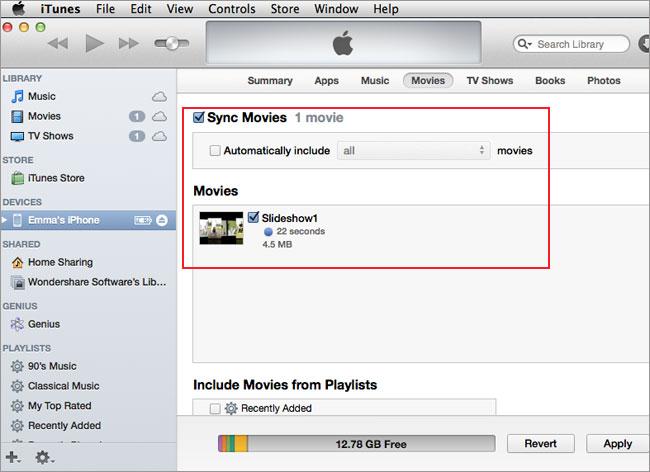Click the 4.5 MB file size text
Viewport: 650px width, 472px height.
pyautogui.click(x=277, y=244)
